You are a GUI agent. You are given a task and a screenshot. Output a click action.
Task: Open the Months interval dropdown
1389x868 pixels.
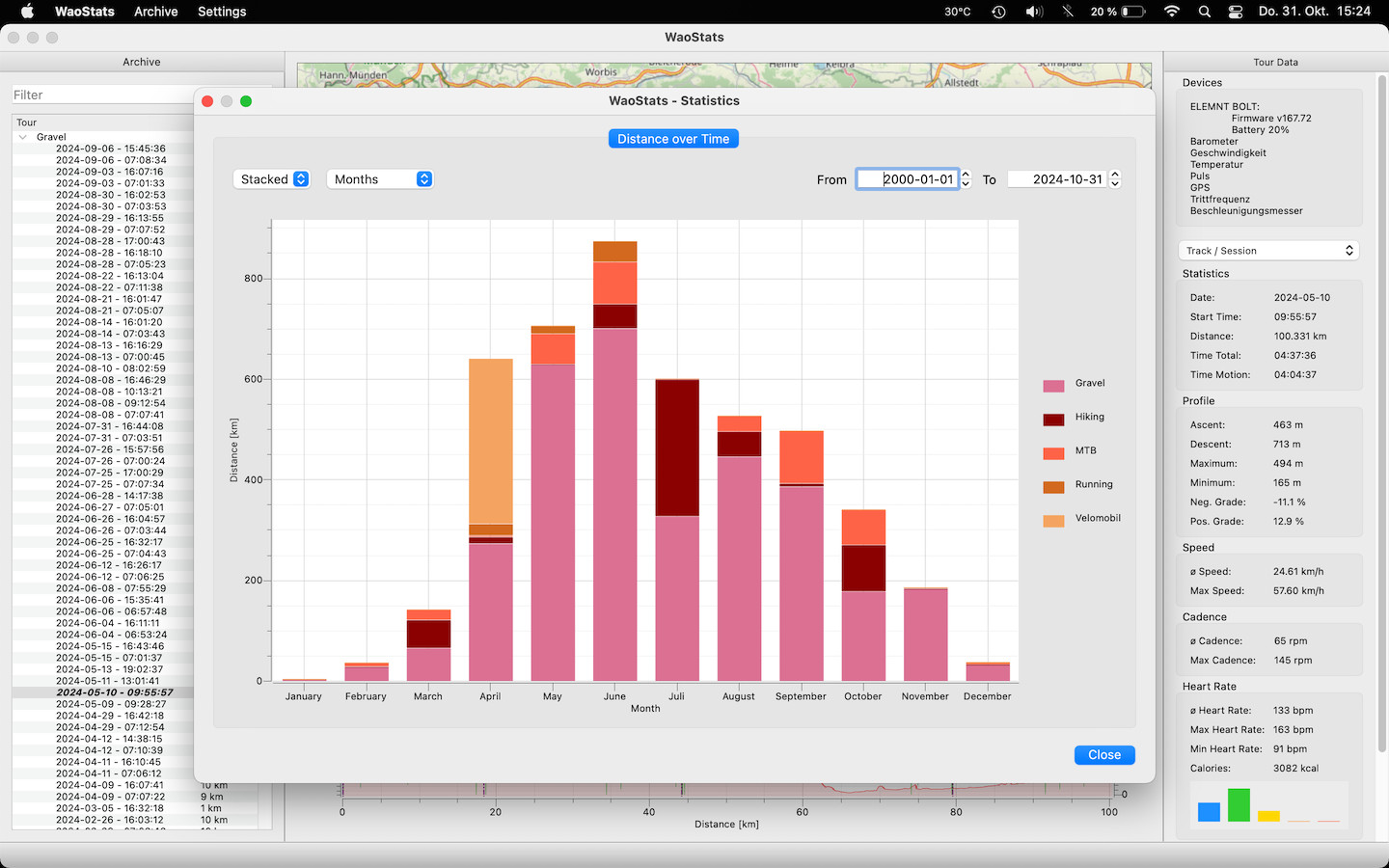381,179
